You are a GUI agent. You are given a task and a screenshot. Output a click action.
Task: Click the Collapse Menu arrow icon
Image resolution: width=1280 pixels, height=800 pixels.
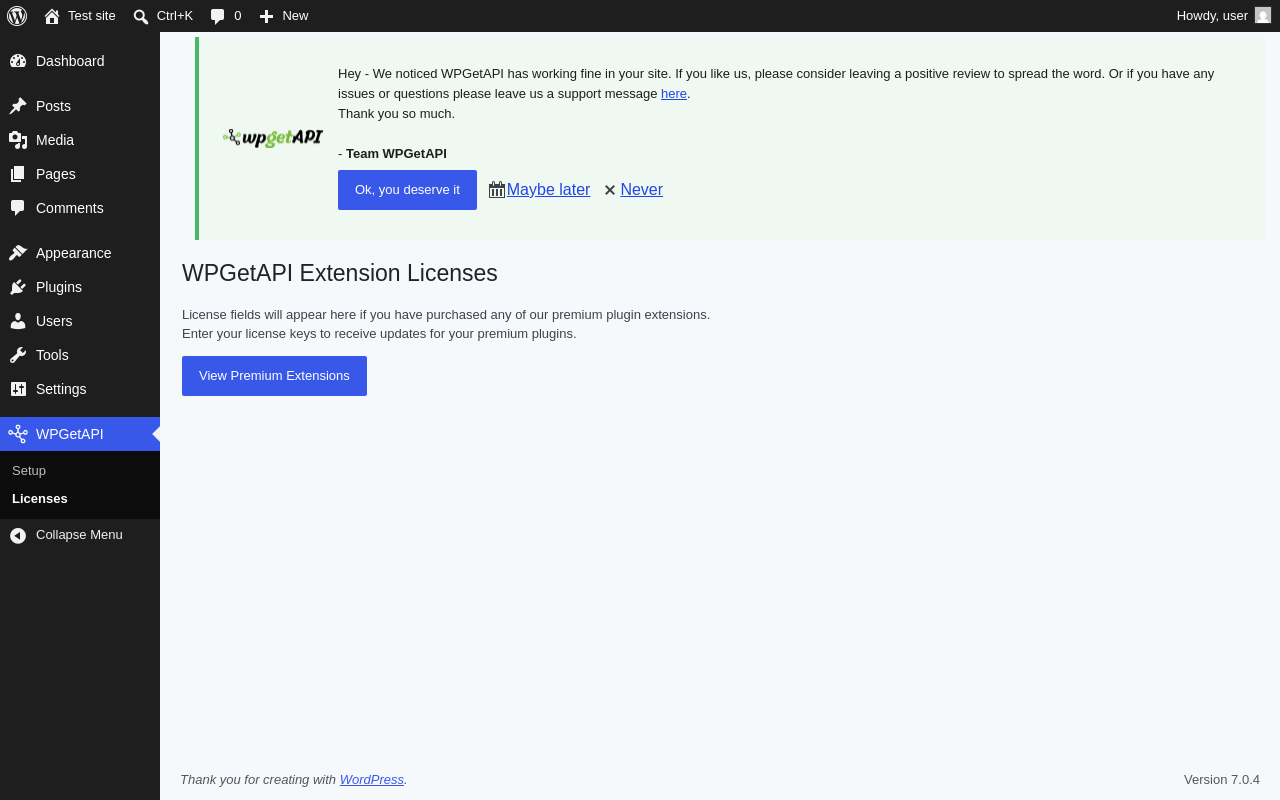(x=18, y=536)
